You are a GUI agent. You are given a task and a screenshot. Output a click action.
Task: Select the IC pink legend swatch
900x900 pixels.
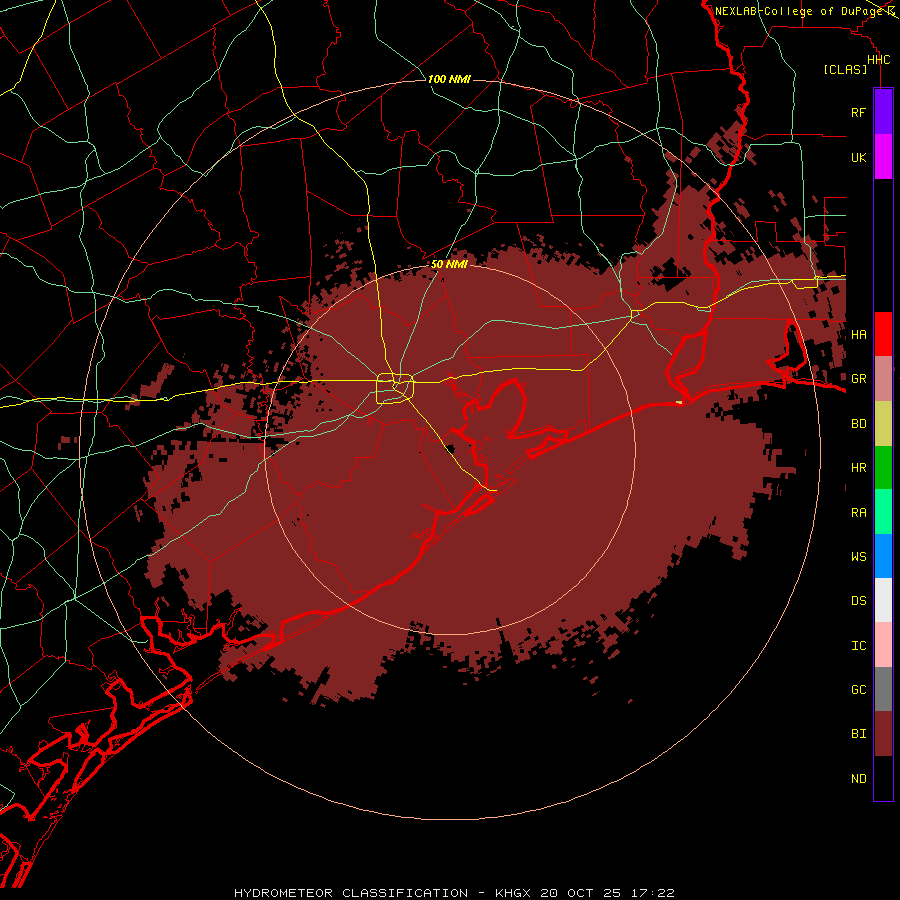(883, 645)
